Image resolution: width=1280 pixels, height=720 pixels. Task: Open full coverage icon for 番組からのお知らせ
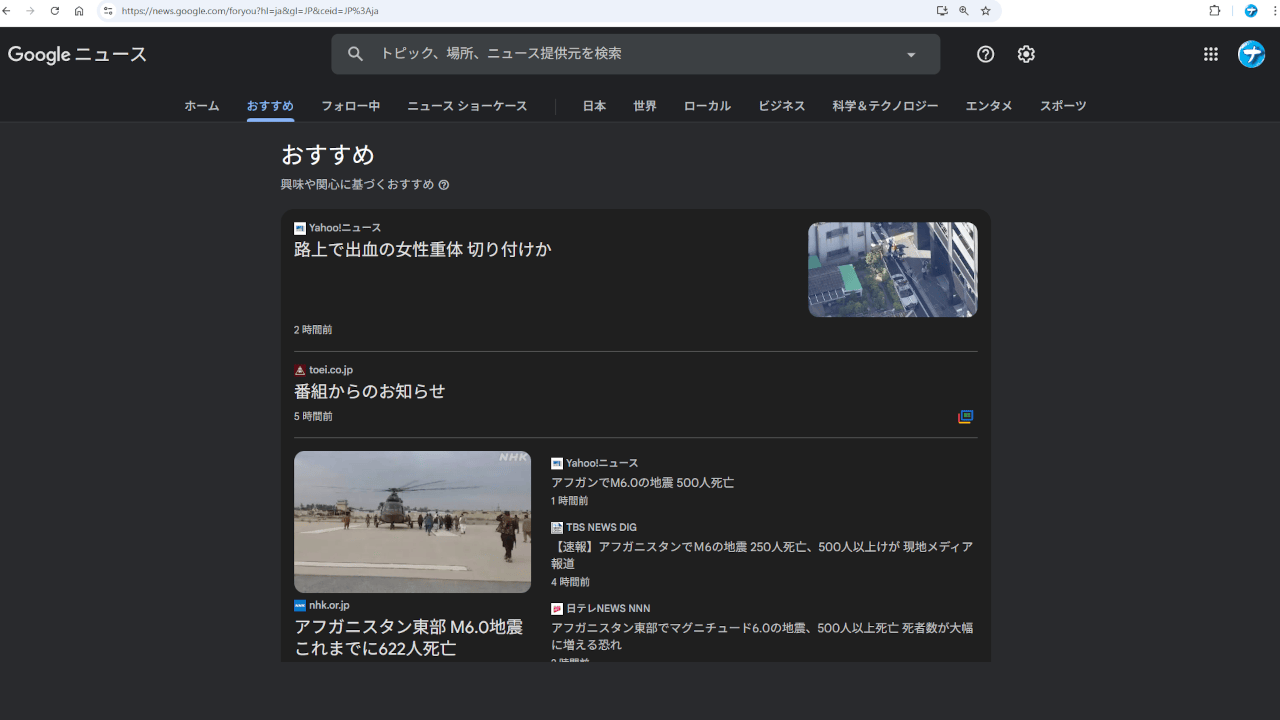[965, 417]
